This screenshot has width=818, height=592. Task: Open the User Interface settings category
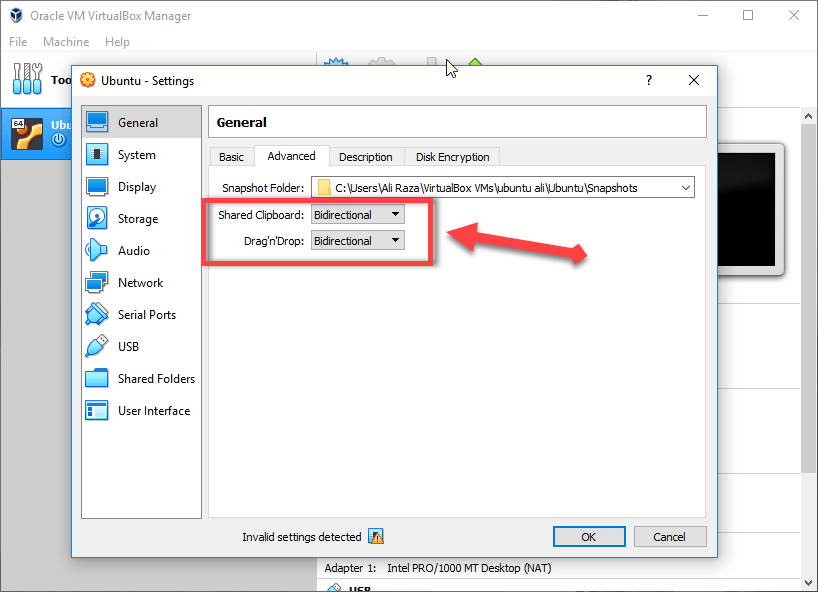pyautogui.click(x=153, y=411)
